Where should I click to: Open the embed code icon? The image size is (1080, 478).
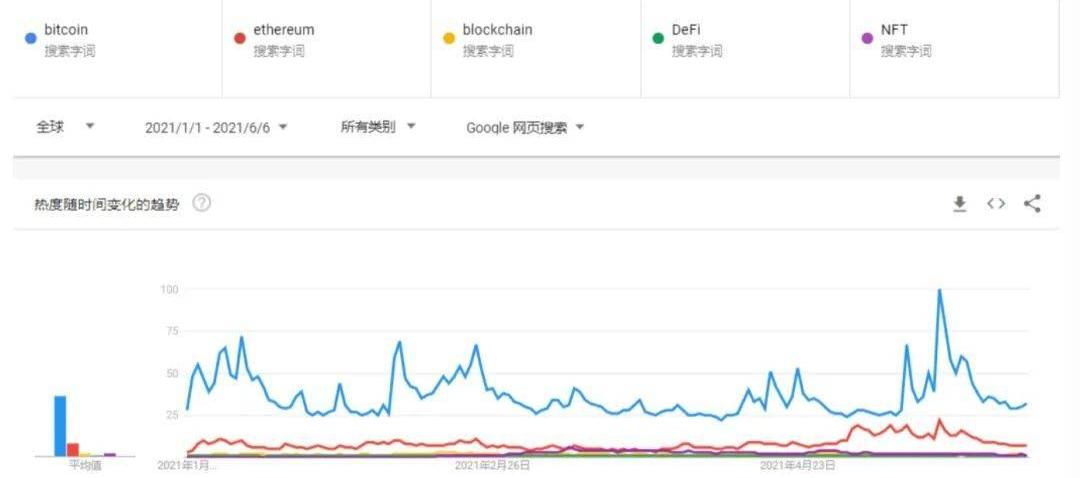tap(996, 204)
